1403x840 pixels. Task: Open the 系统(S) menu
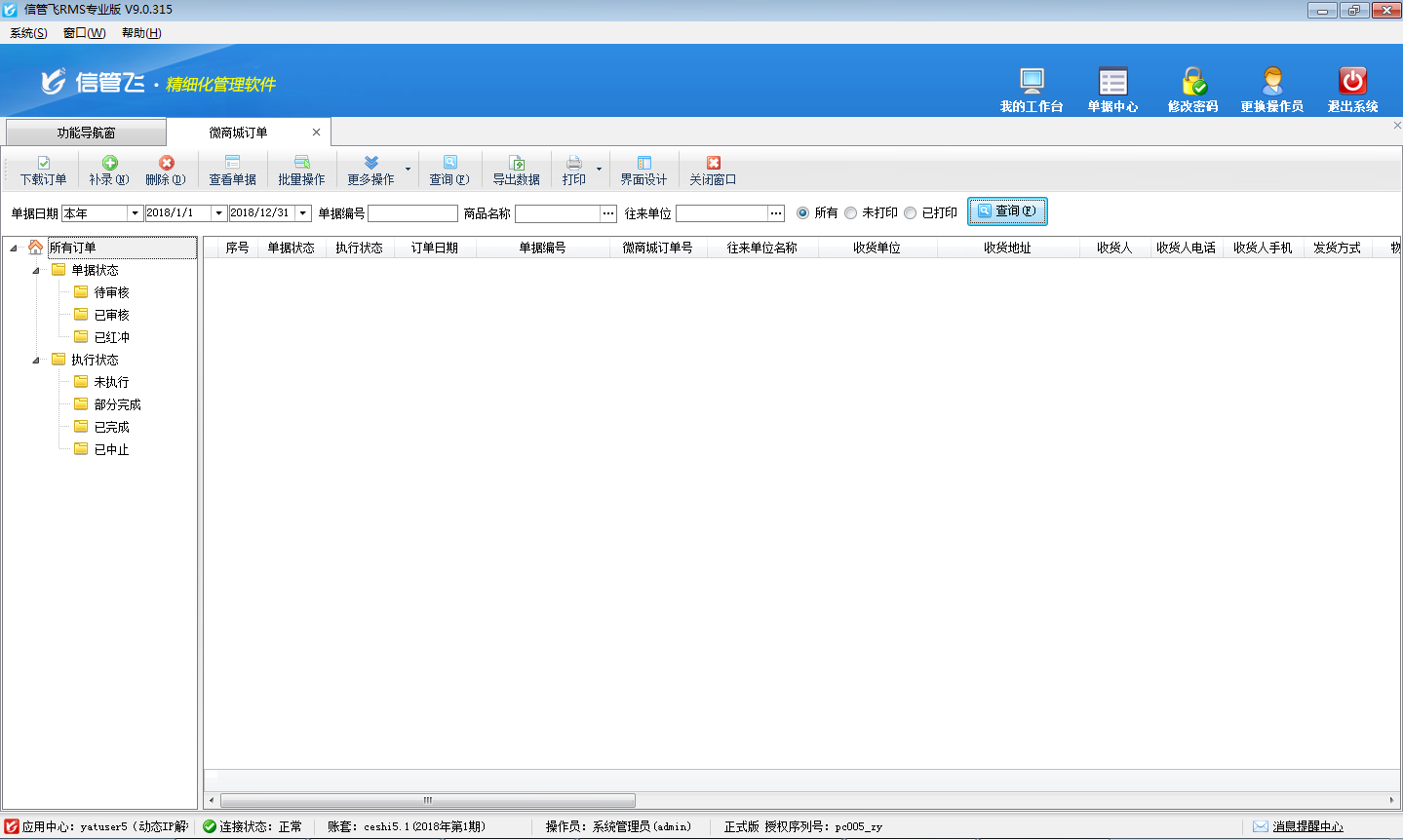tap(28, 33)
